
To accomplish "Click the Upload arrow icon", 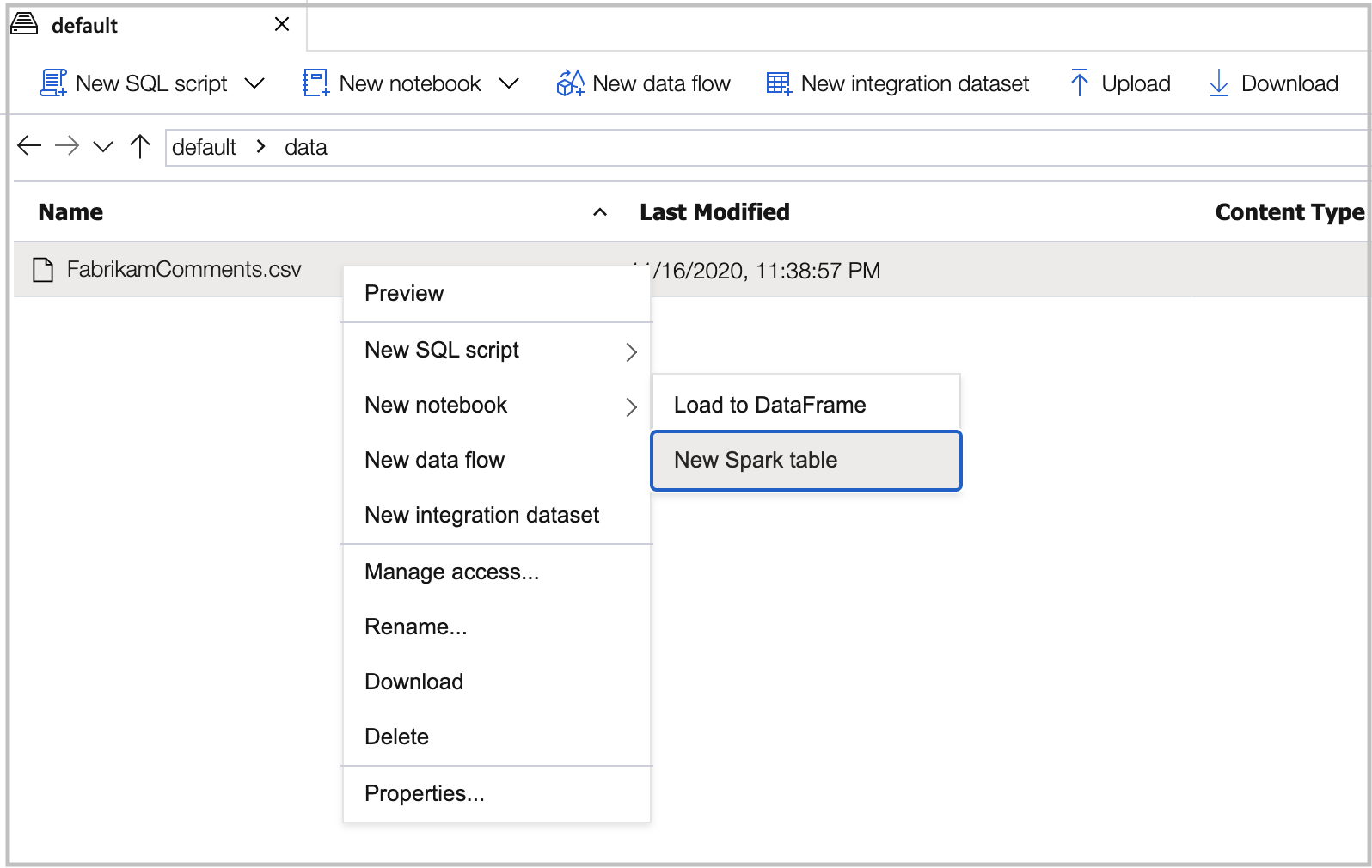I will 1079,83.
